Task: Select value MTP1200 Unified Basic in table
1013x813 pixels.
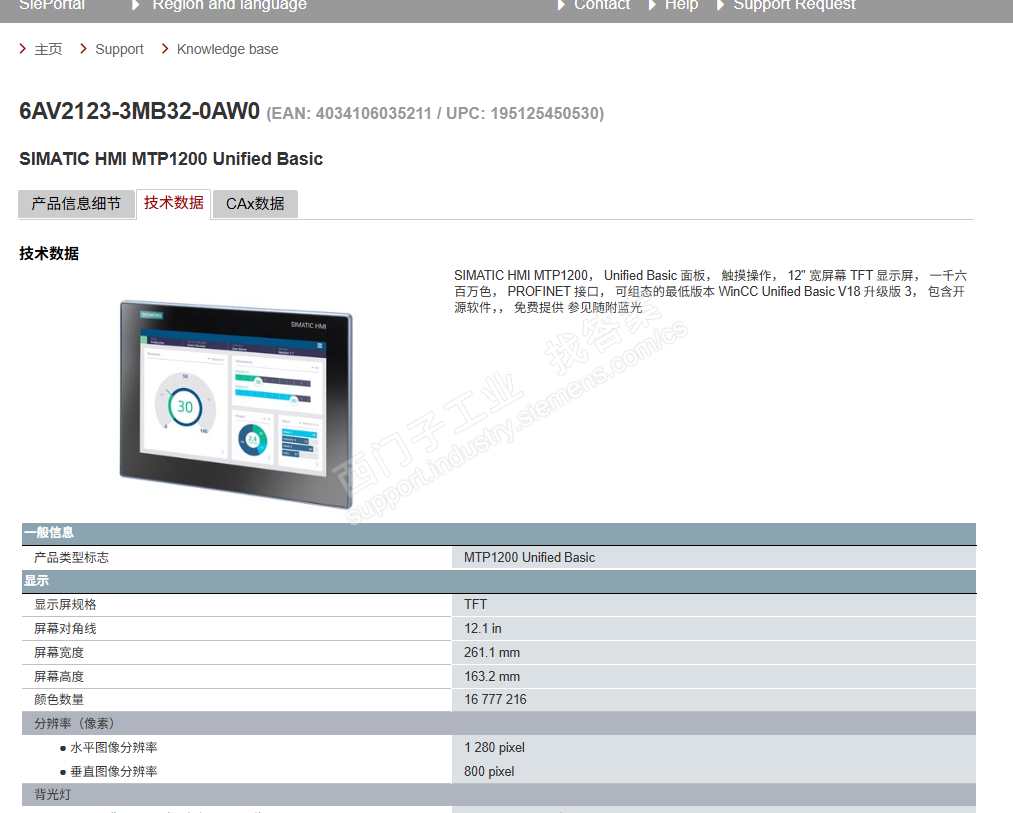Action: click(x=529, y=558)
